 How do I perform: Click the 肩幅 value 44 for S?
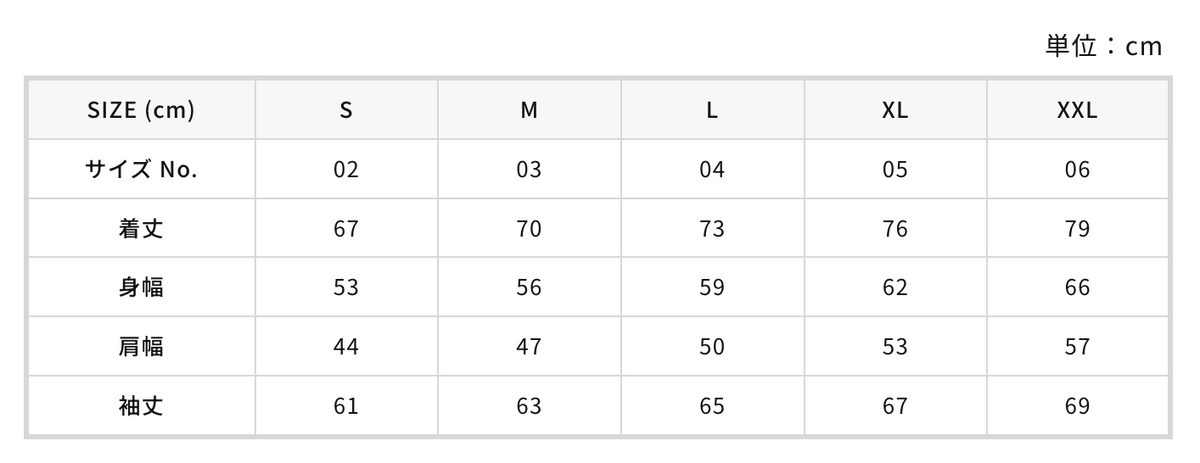click(346, 347)
